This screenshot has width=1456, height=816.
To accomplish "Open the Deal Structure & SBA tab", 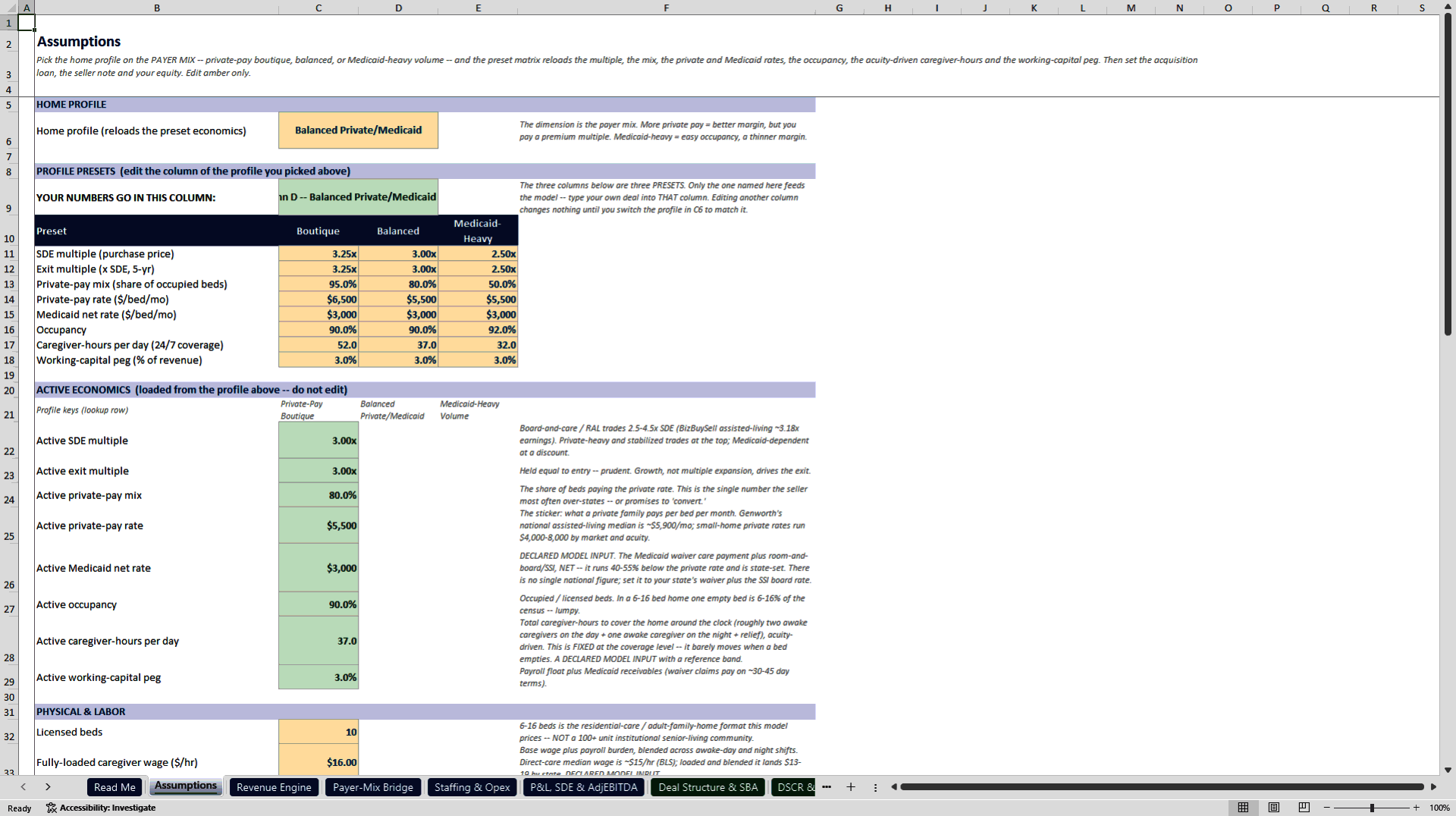I will [708, 787].
